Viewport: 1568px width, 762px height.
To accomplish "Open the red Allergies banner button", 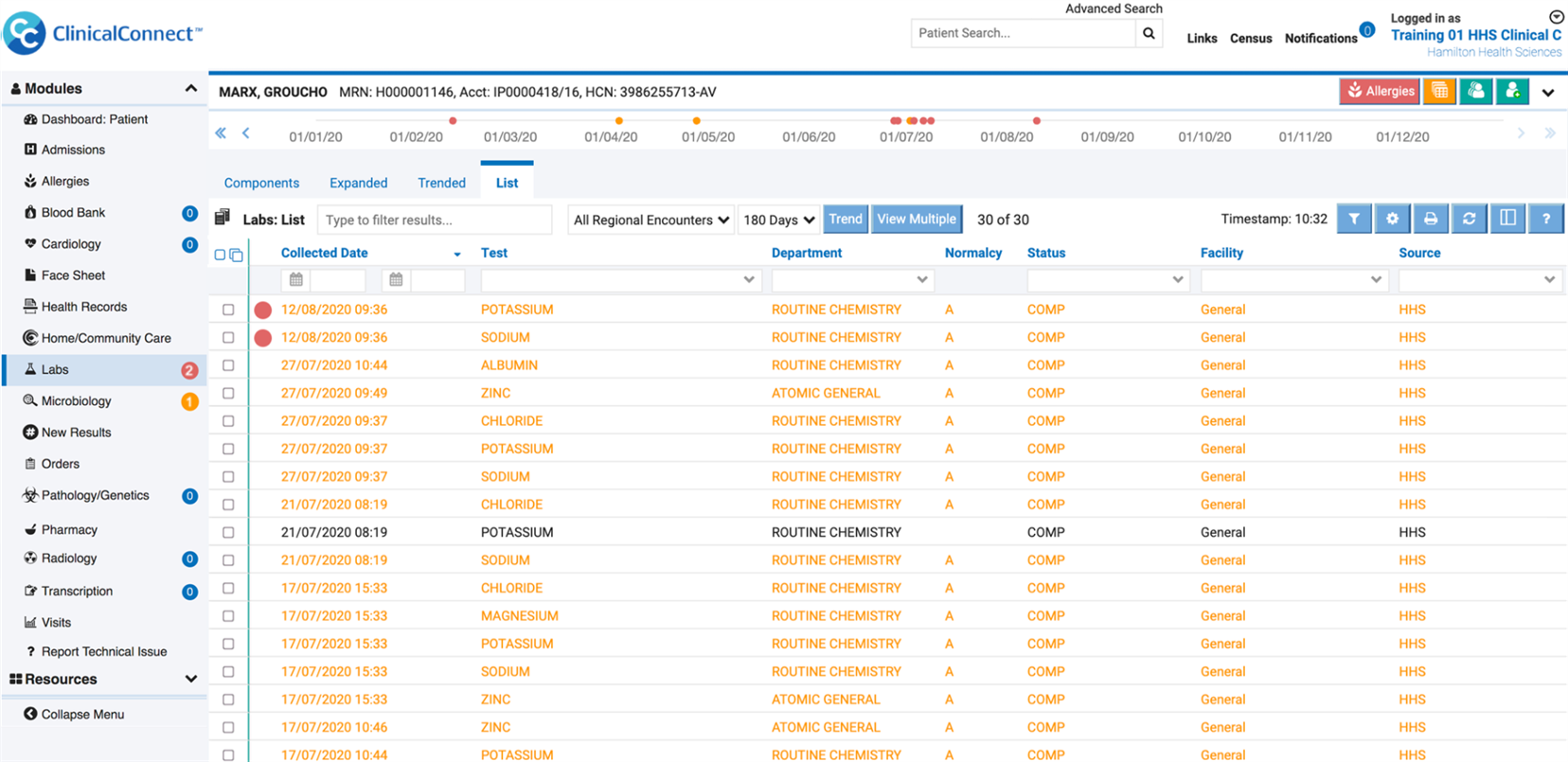I will click(x=1380, y=91).
